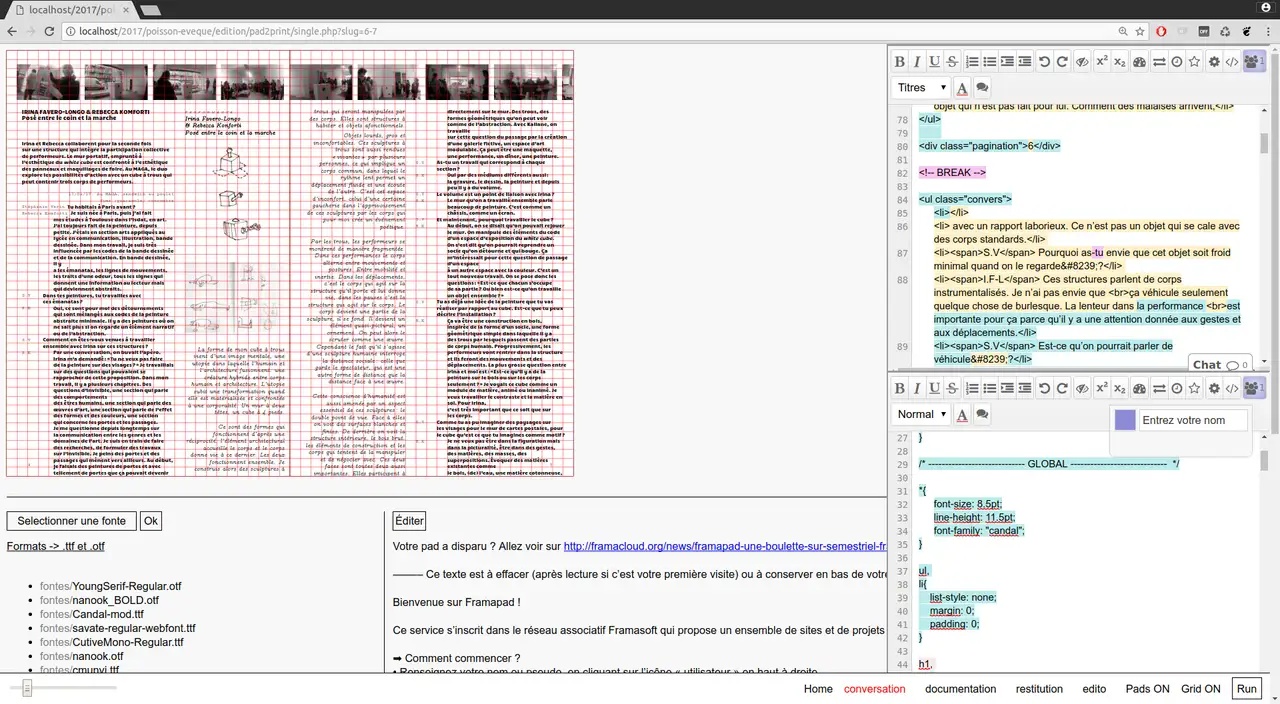
Task: Open the Normal style dropdown
Action: (921, 414)
